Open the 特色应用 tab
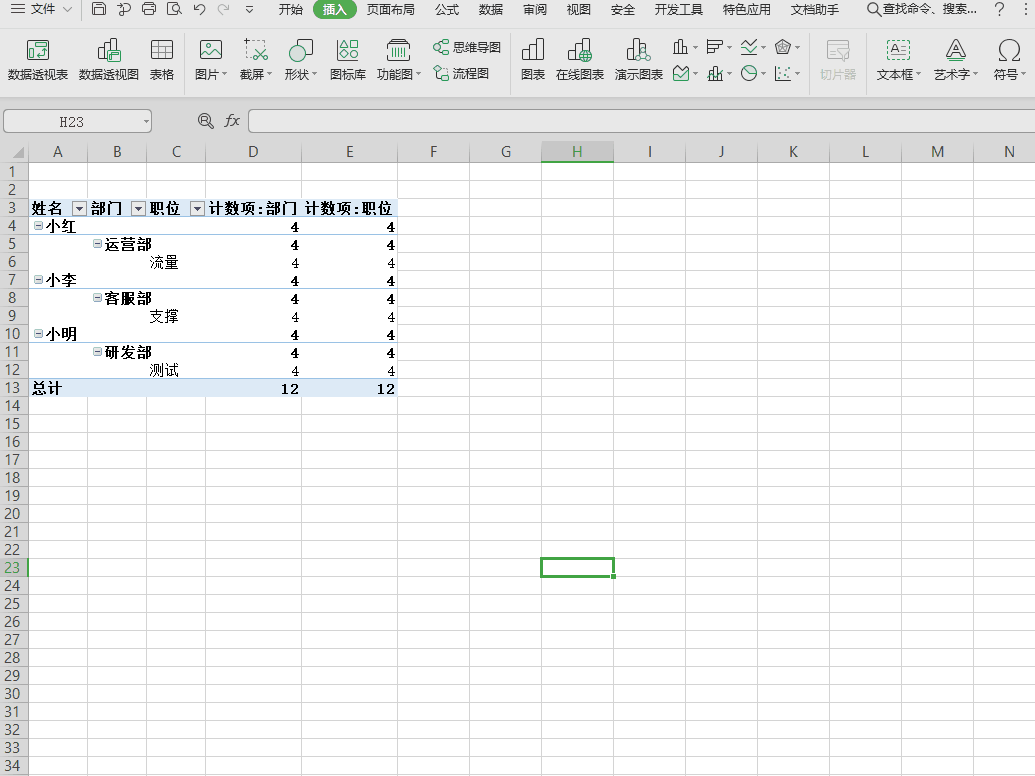The image size is (1035, 776). [747, 10]
